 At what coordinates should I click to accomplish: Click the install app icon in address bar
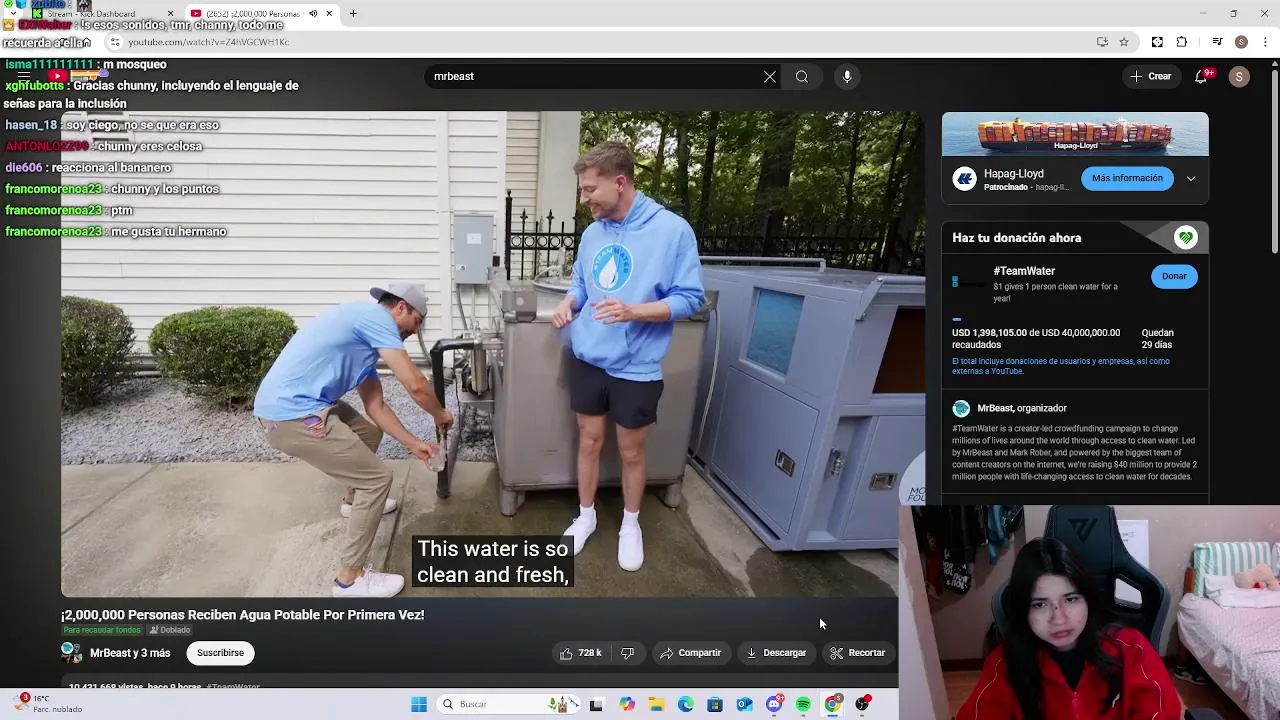point(1102,42)
